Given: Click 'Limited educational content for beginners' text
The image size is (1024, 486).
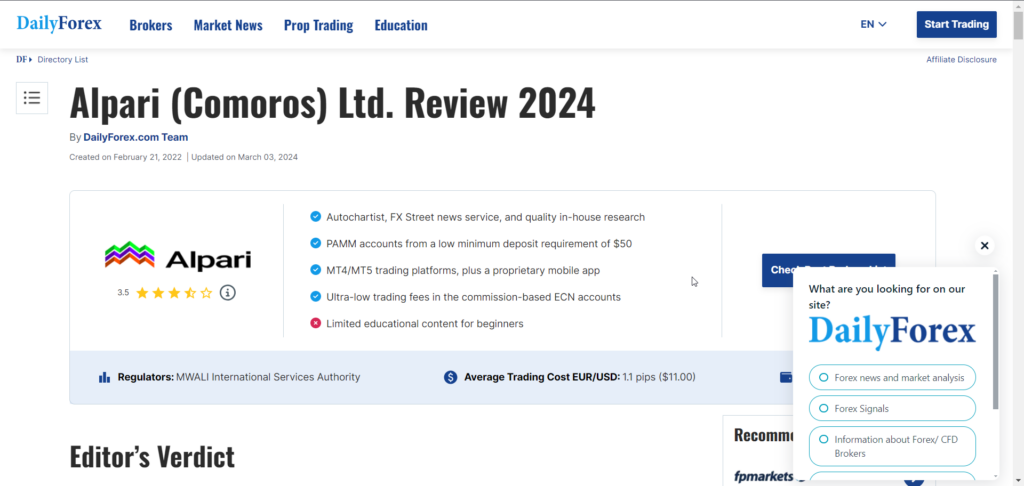Looking at the screenshot, I should coord(424,323).
